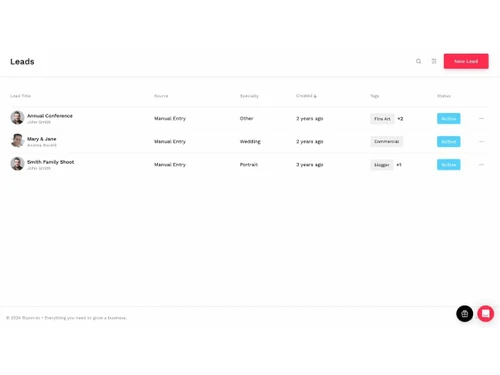Create a New Lead

click(x=466, y=61)
